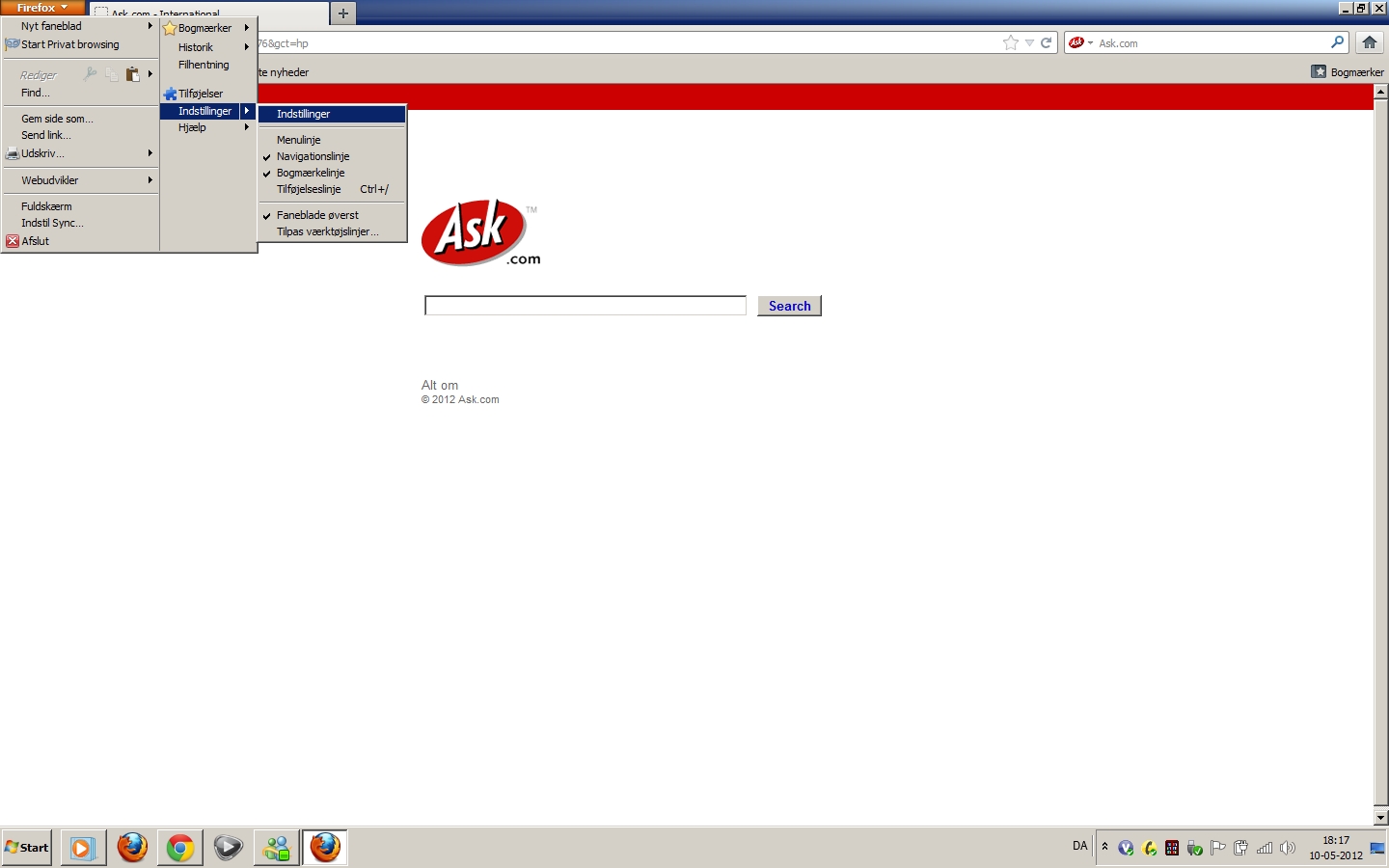The height and width of the screenshot is (868, 1389).
Task: Click the Show desktop tray button
Action: pos(1378,848)
